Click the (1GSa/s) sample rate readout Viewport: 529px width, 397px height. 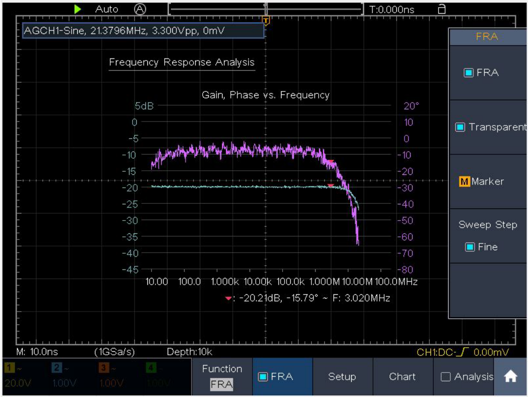click(115, 352)
